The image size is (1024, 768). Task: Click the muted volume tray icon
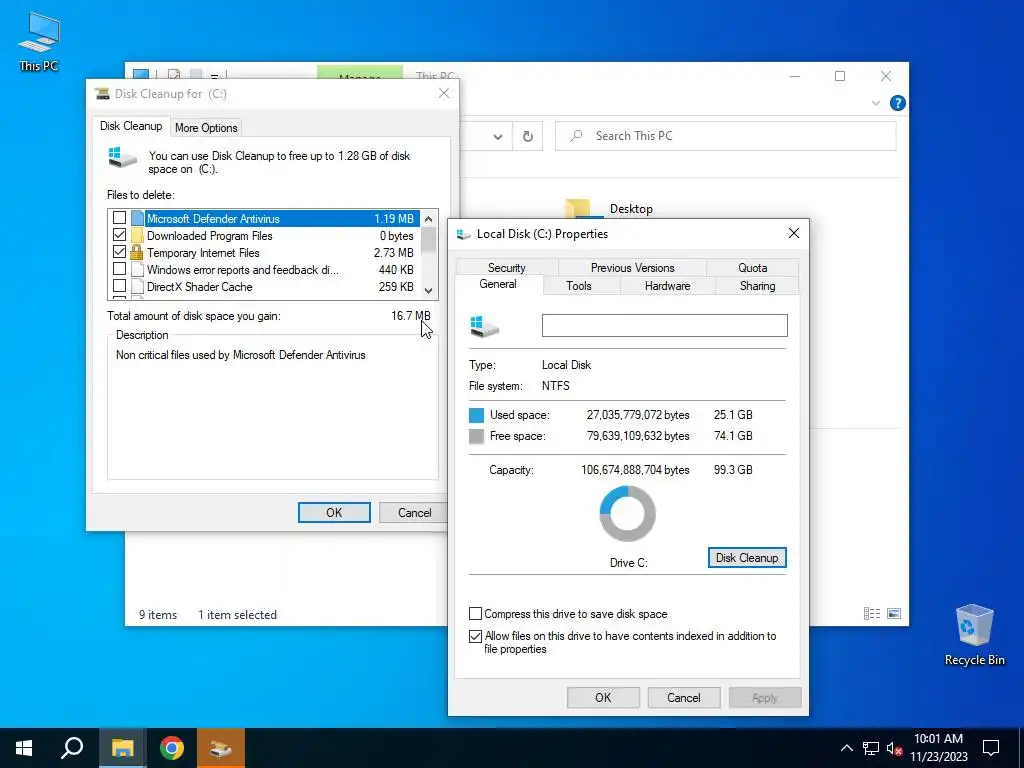[x=894, y=748]
